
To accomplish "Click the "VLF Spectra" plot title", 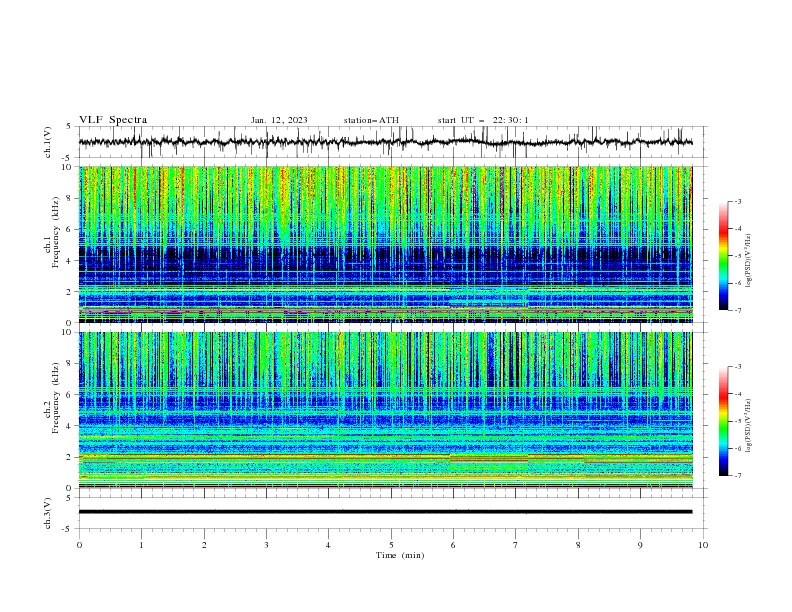I will [113, 120].
